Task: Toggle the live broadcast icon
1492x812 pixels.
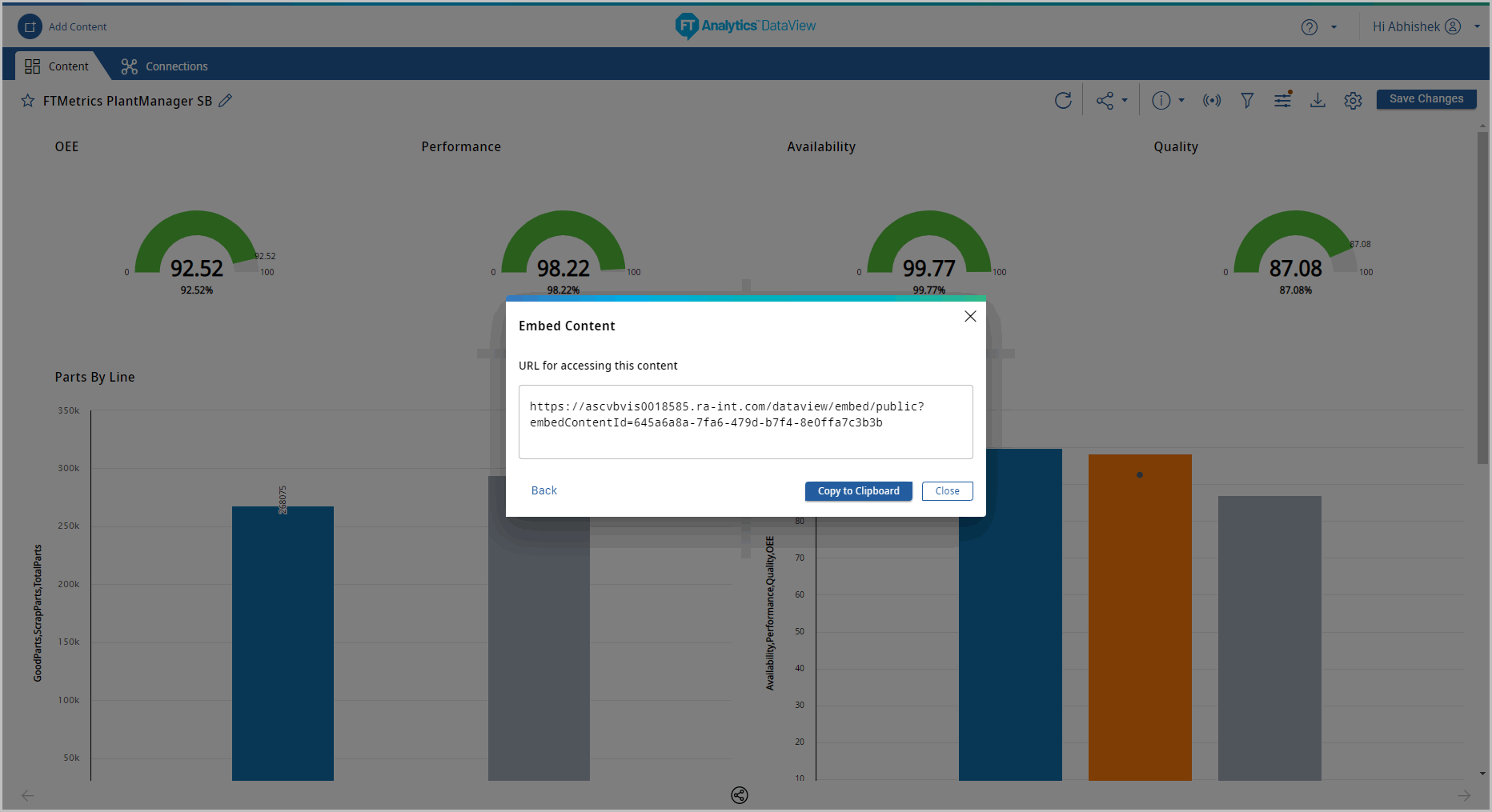Action: point(1212,100)
